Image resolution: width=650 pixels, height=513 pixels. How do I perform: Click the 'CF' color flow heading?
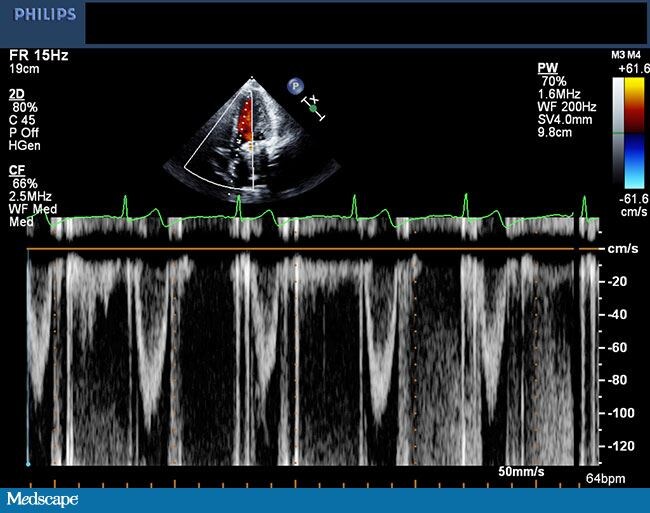tap(17, 170)
